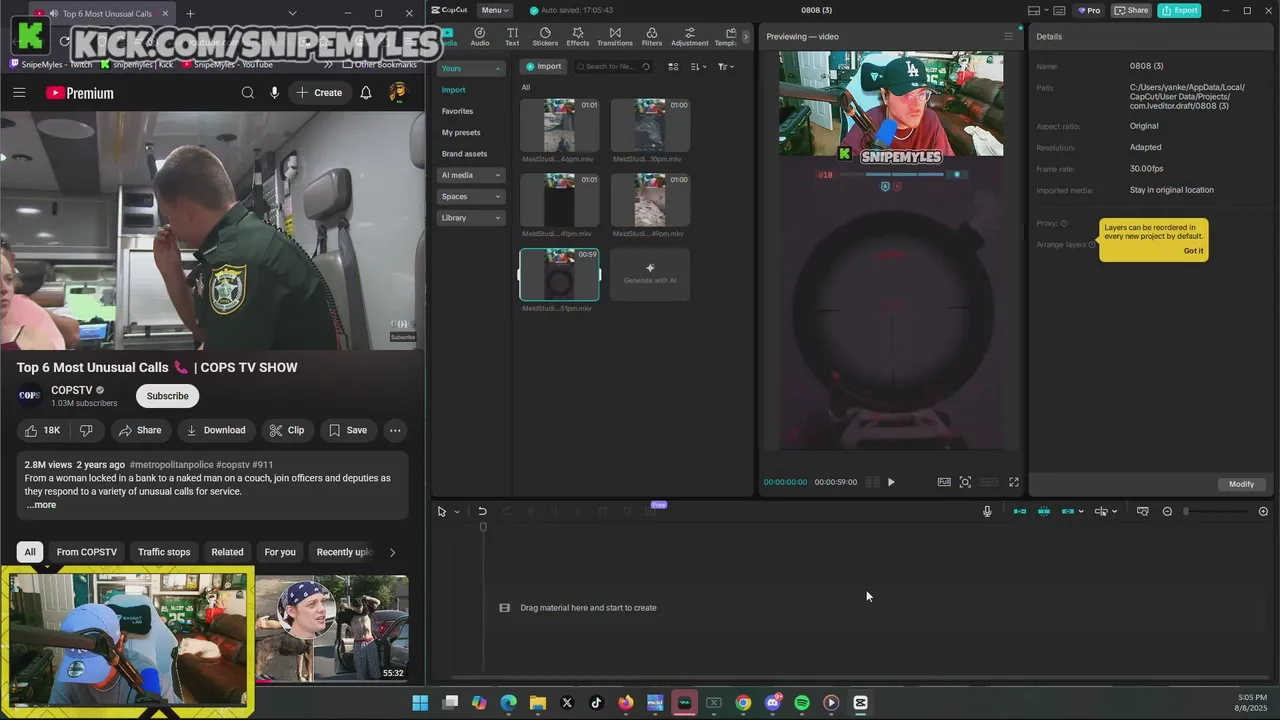
Task: Open the CapCut Menu dropdown
Action: (495, 10)
